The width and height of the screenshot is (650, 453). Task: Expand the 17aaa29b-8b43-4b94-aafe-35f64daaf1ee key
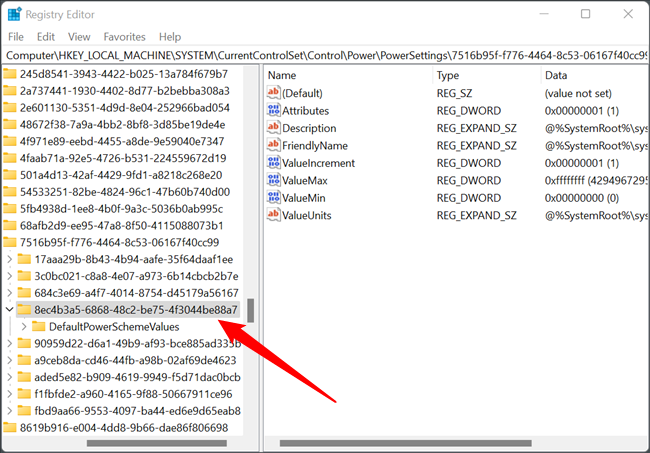coord(10,259)
